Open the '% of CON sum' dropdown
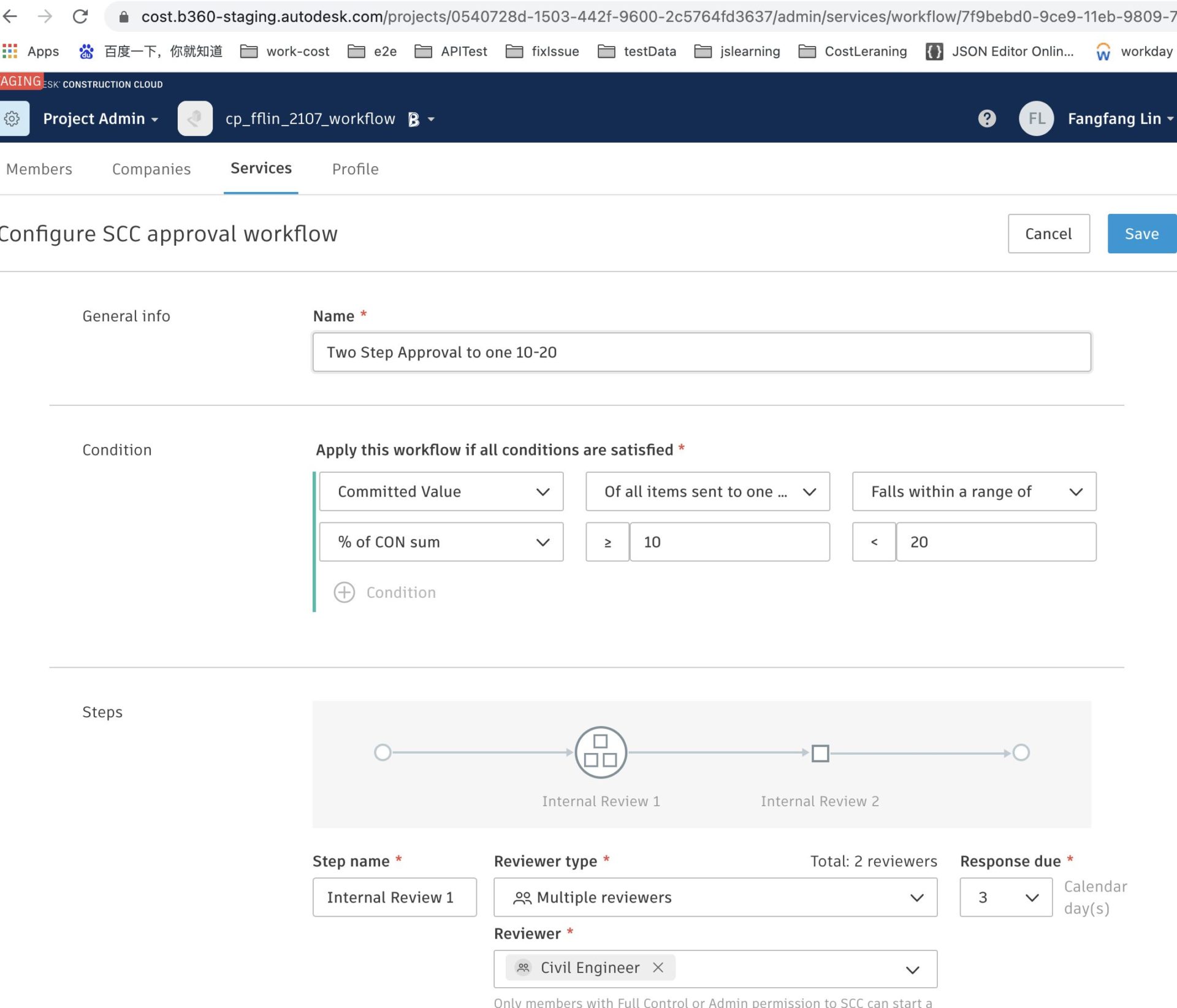 pos(441,542)
